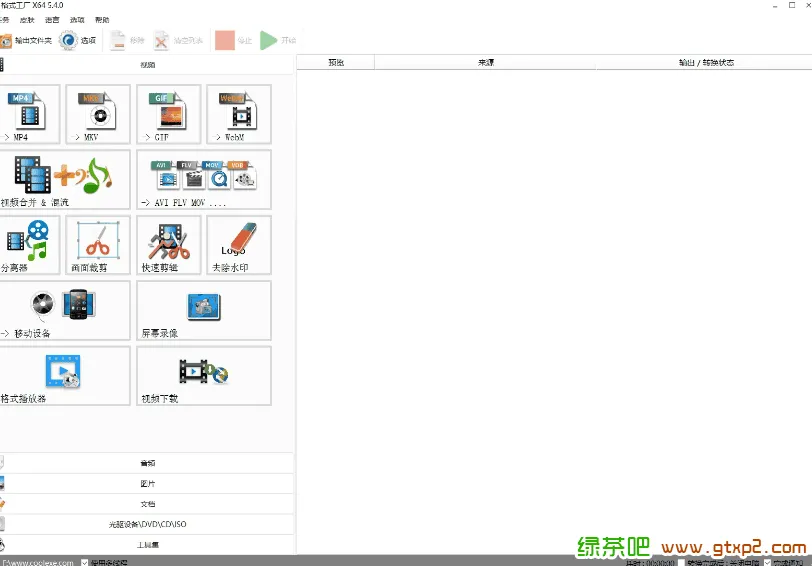Open the 语言 menu

pos(52,20)
